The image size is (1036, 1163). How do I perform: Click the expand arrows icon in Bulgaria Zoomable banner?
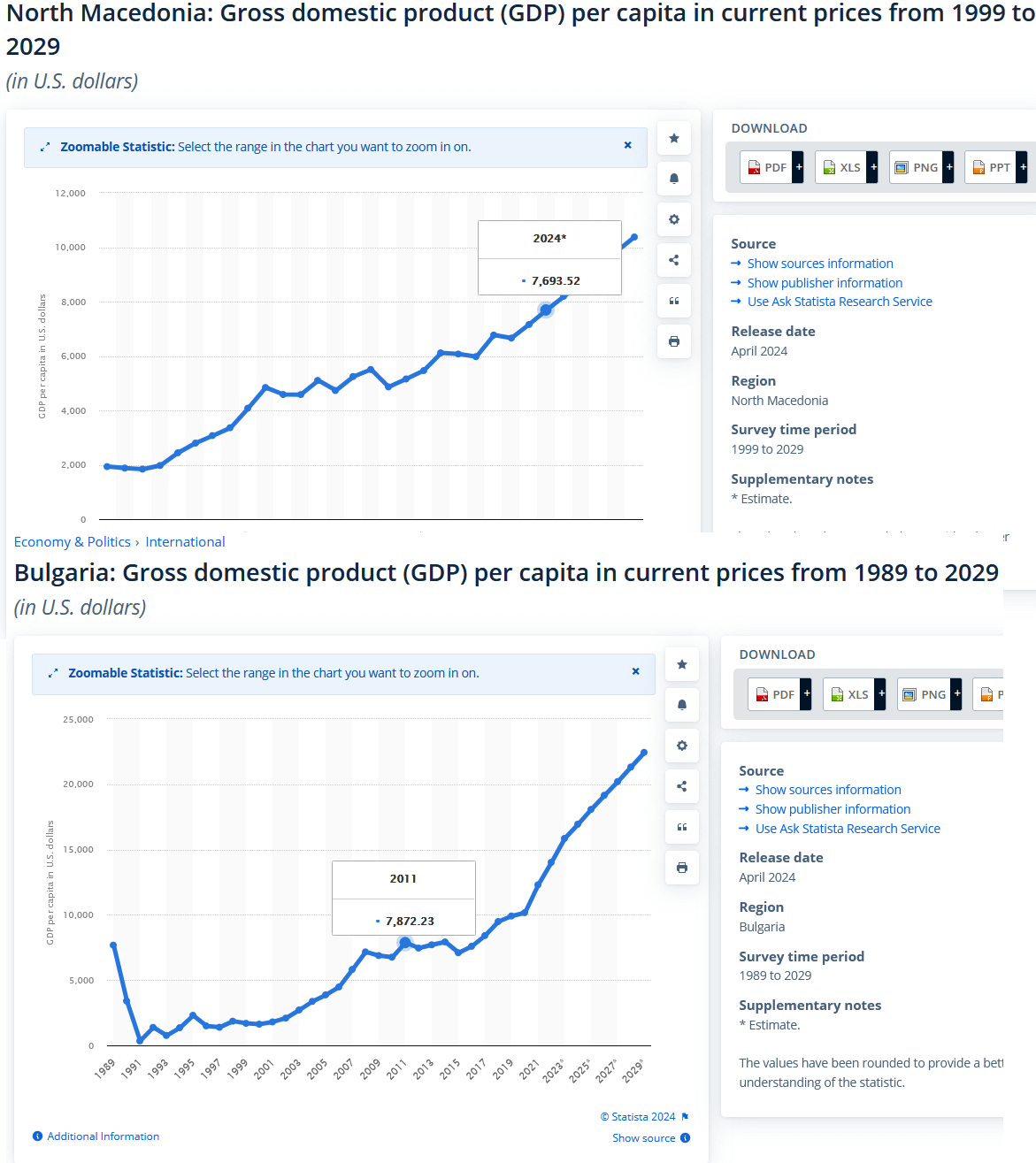pos(53,673)
